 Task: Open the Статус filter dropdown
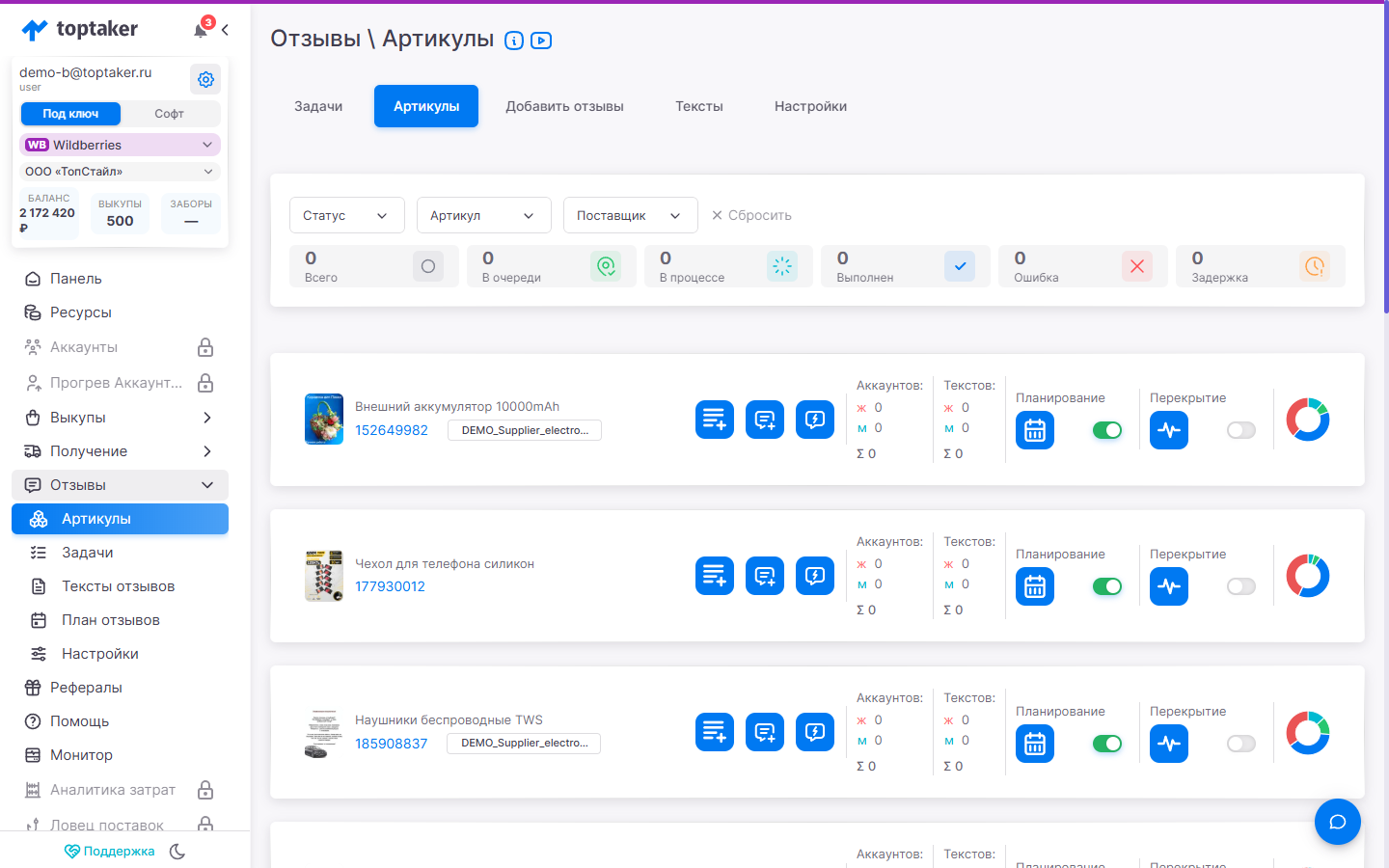347,215
